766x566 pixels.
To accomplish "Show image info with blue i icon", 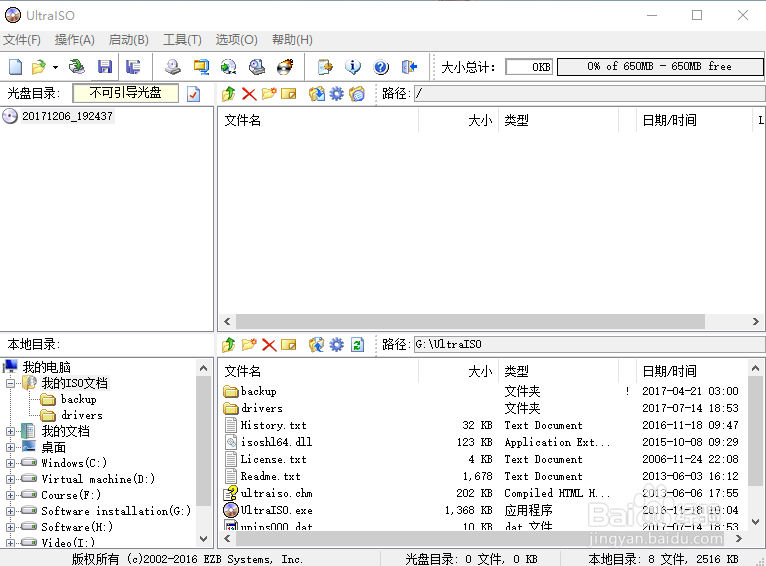I will (x=353, y=67).
